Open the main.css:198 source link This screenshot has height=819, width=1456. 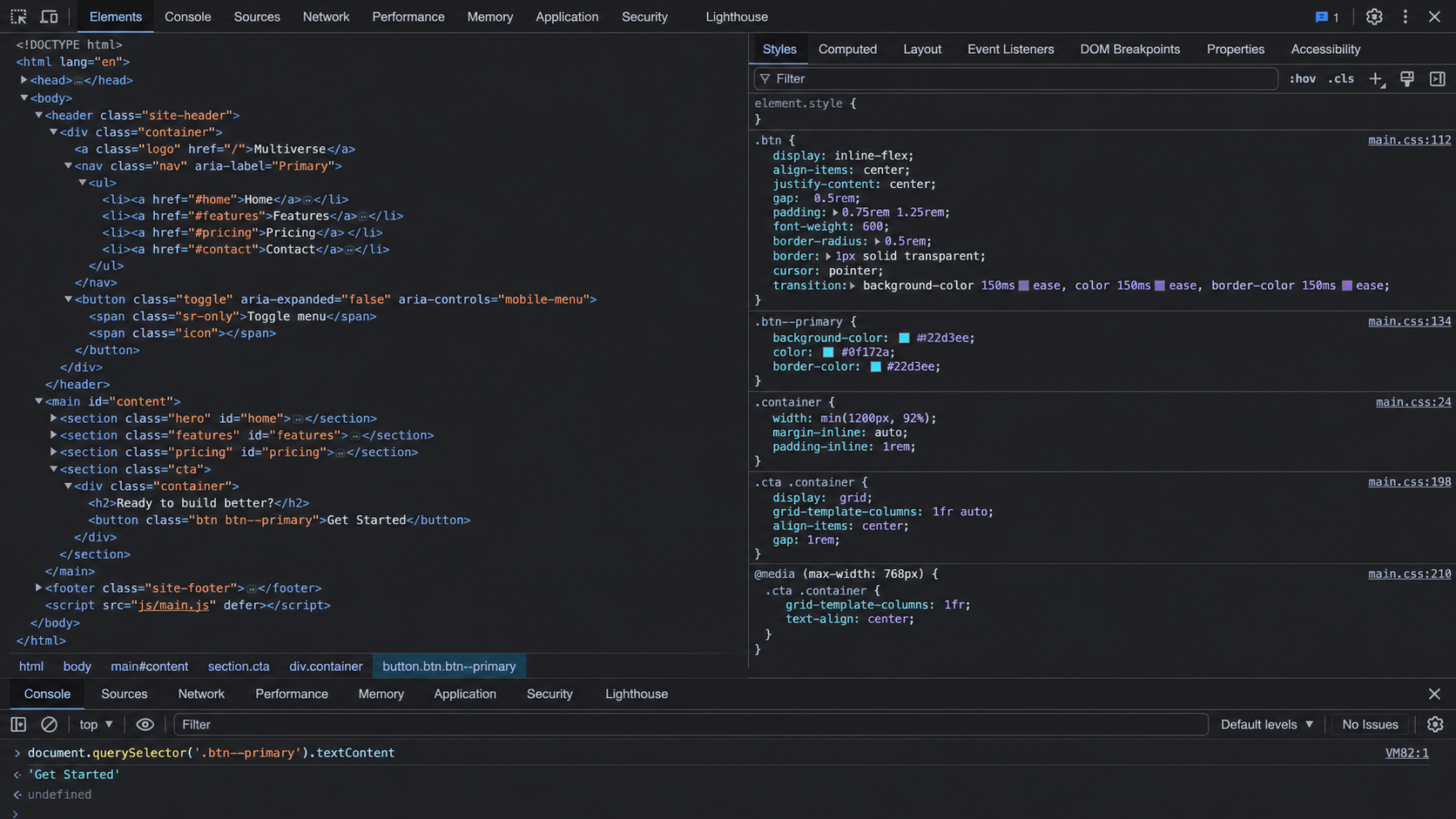1409,482
